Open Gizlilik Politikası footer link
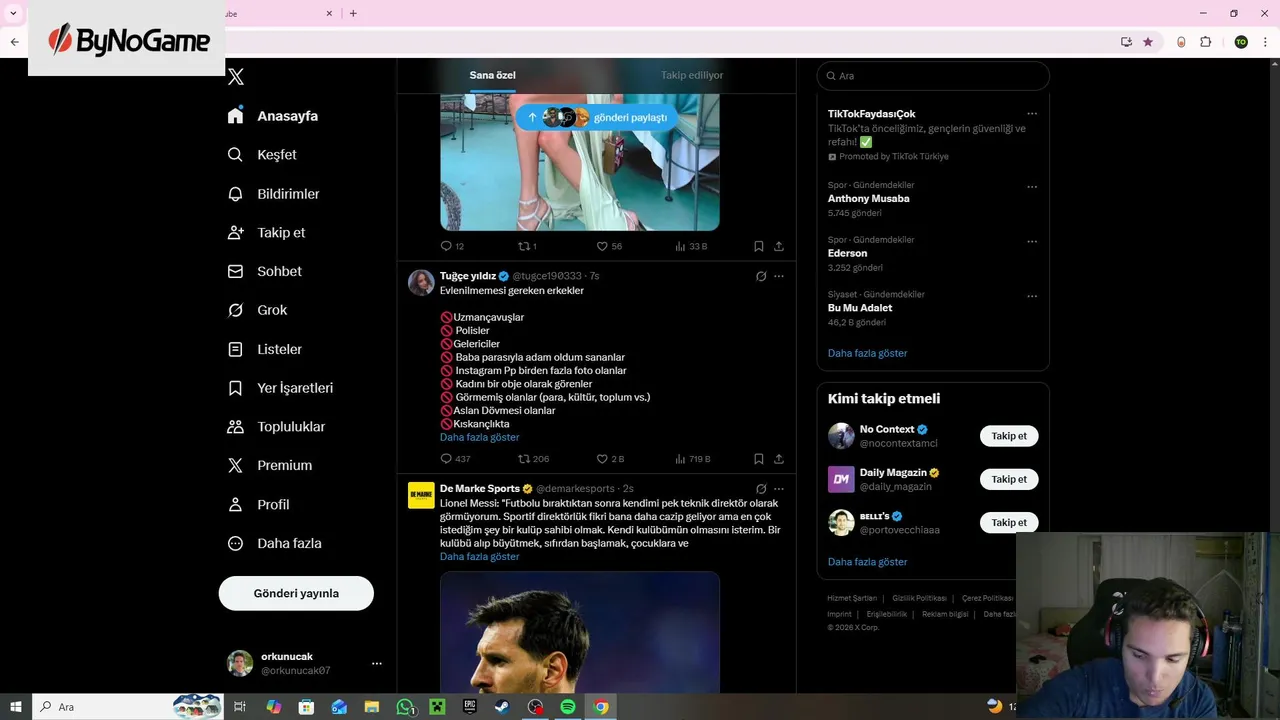This screenshot has width=1280, height=720. [919, 598]
